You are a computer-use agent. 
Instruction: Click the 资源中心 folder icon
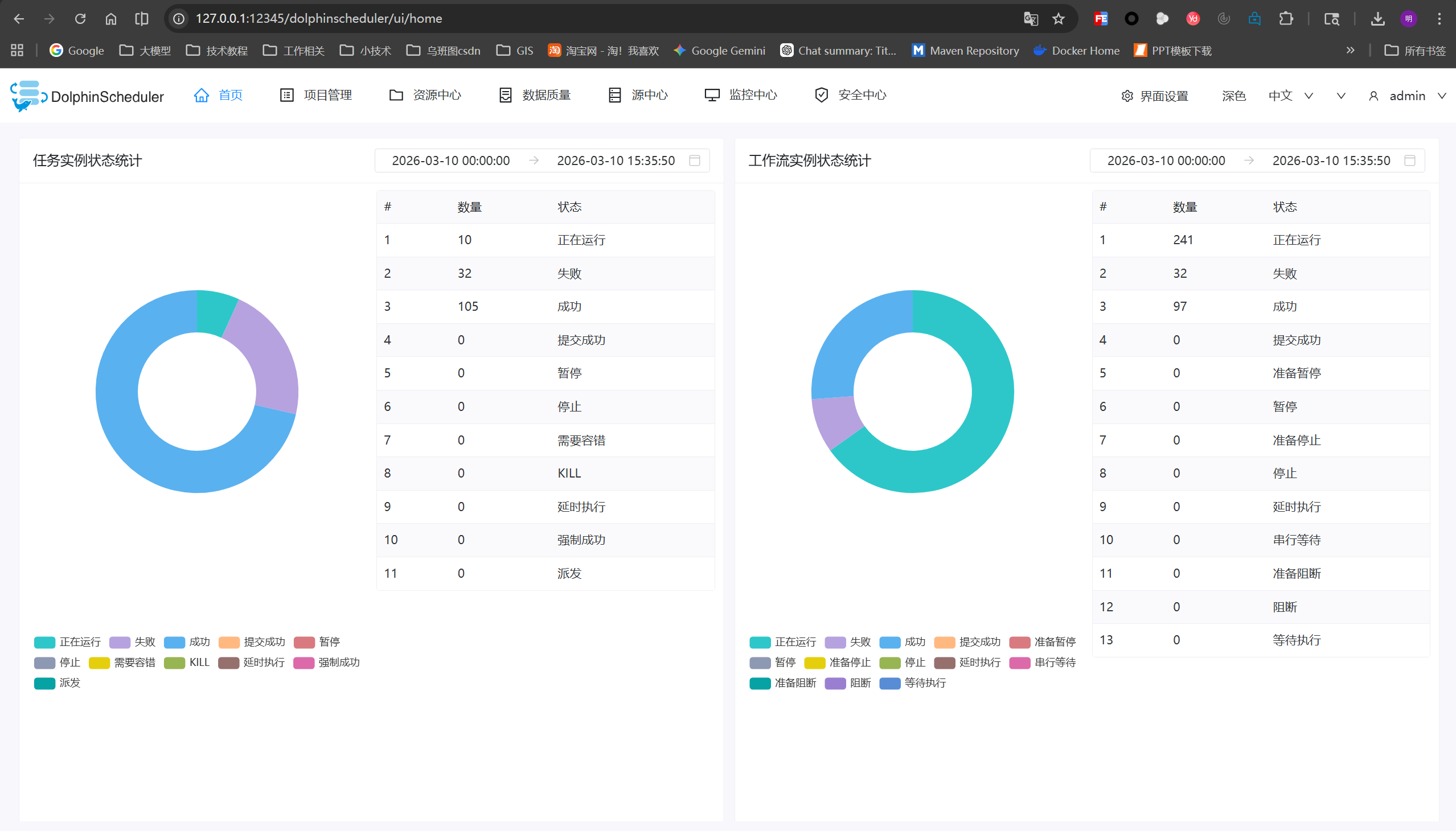[396, 94]
